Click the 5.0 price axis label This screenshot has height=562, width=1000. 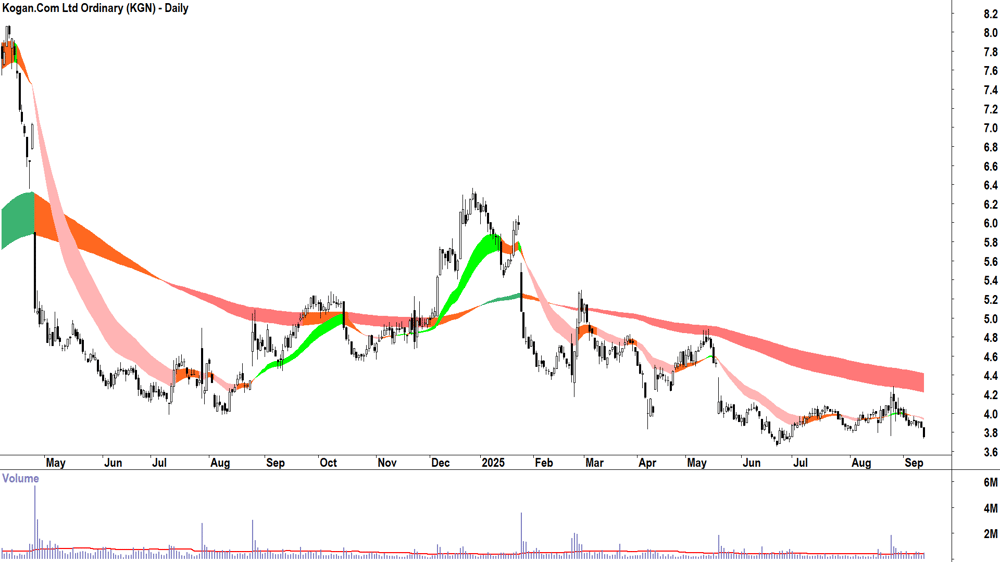pyautogui.click(x=990, y=319)
